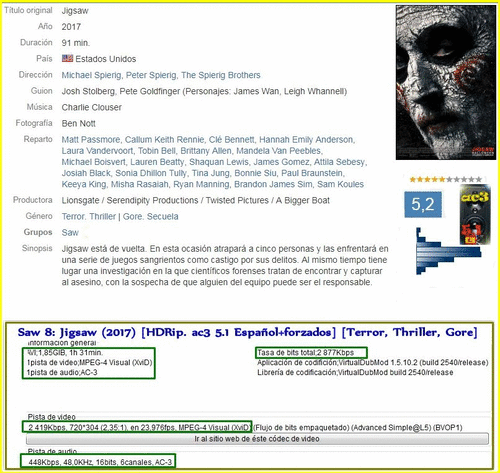Select the '2 419Kbps, 720*304' video track line
The image size is (500, 473).
(x=138, y=428)
